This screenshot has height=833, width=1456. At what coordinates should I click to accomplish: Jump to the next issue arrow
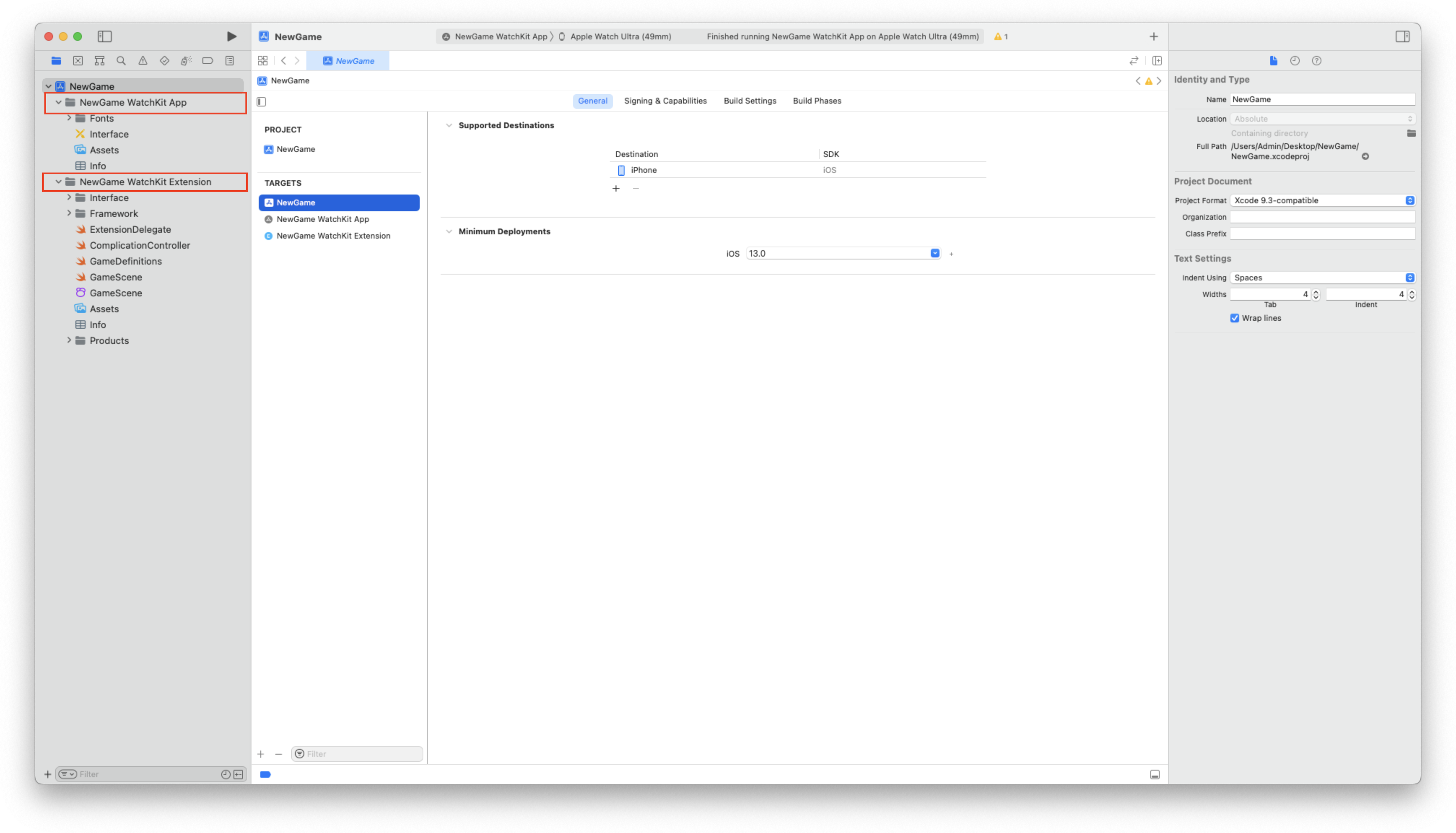click(x=1159, y=81)
